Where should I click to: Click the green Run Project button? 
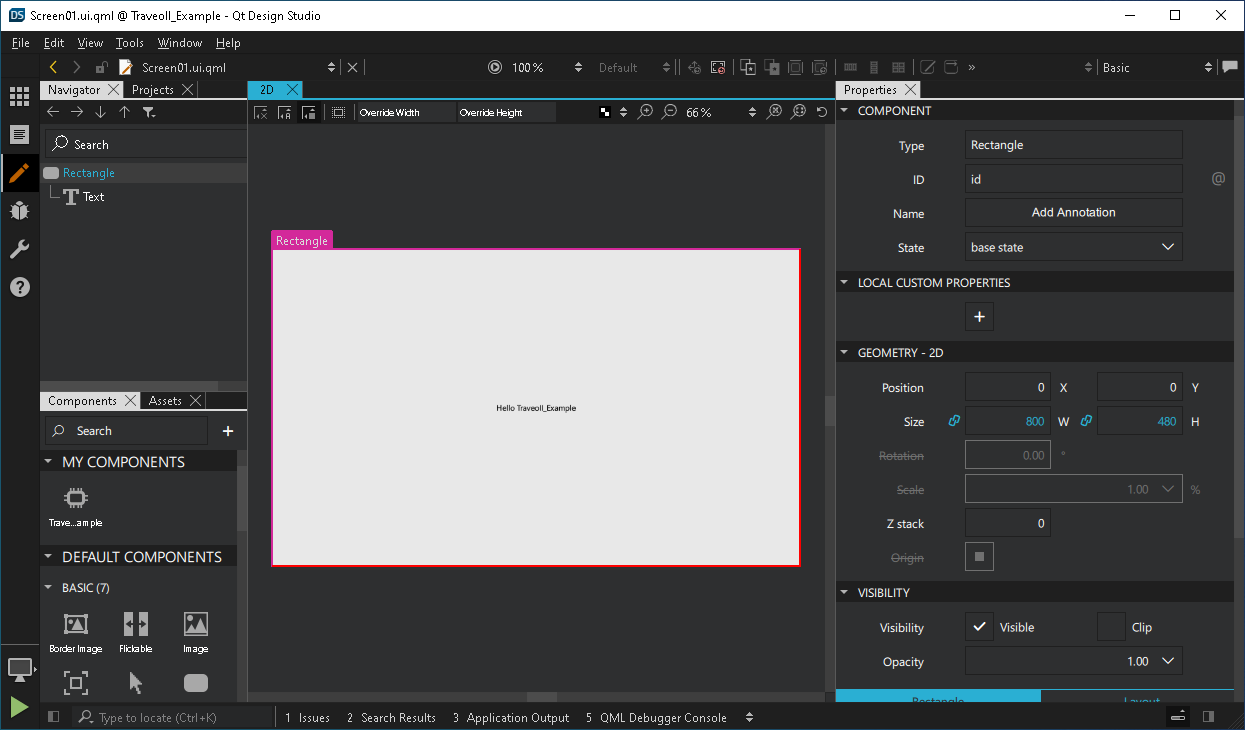tap(19, 707)
